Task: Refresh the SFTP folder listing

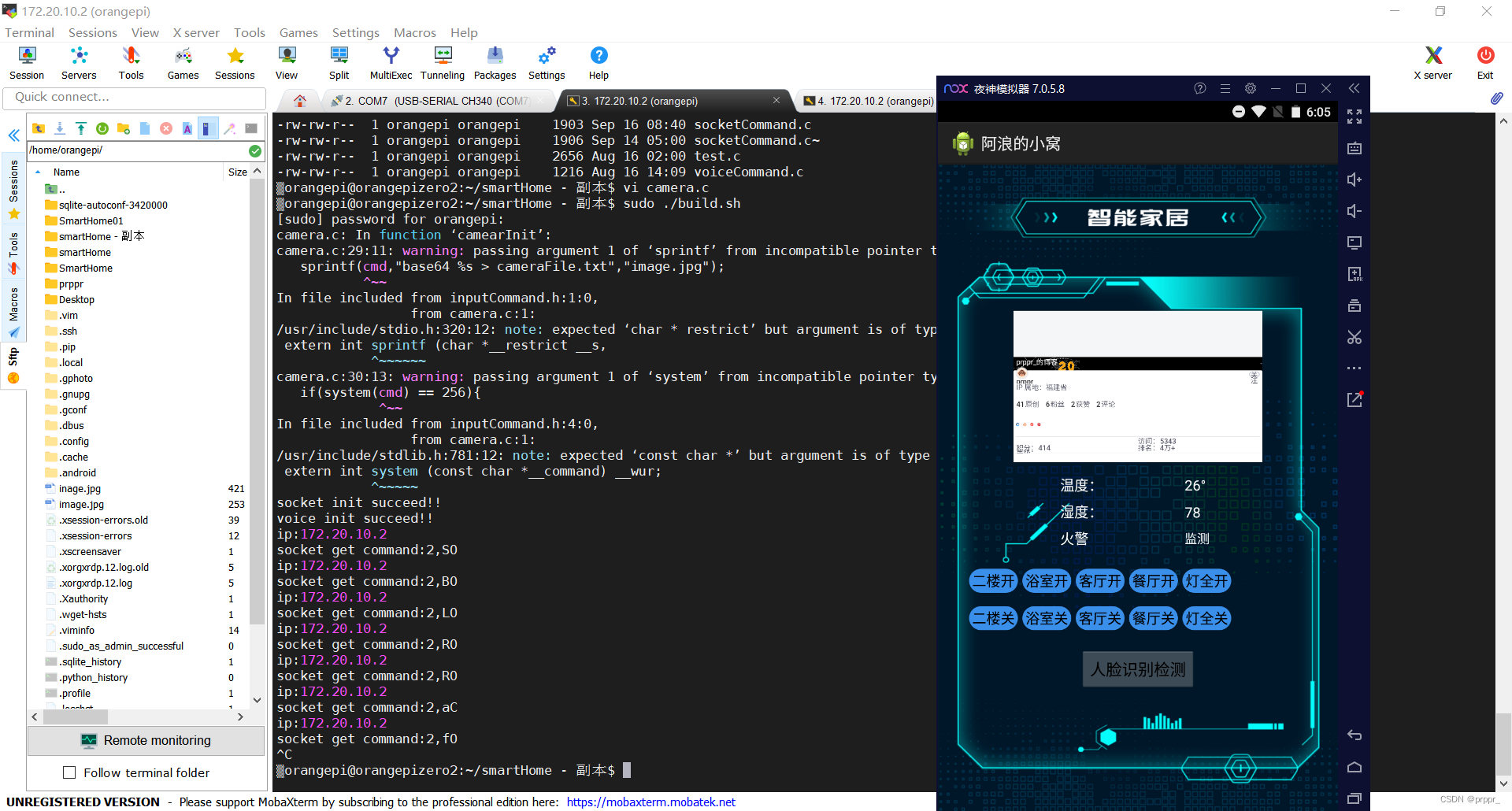Action: (x=102, y=128)
